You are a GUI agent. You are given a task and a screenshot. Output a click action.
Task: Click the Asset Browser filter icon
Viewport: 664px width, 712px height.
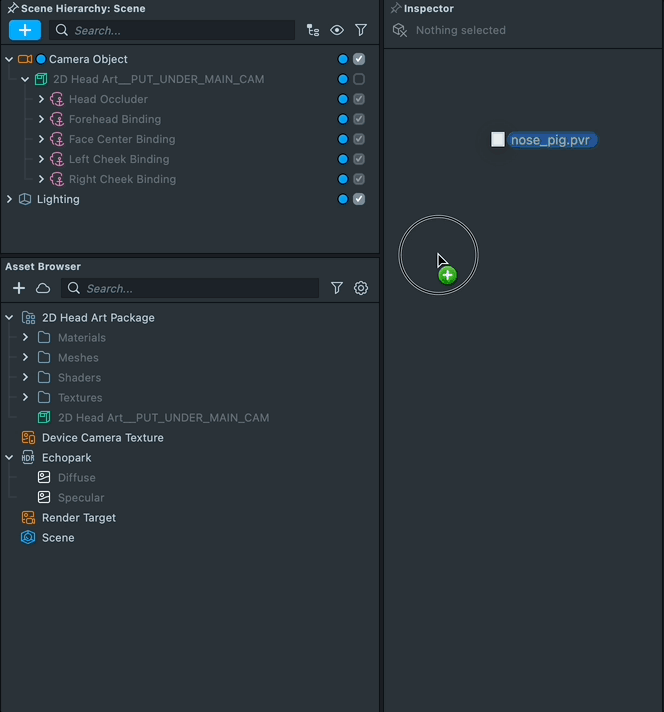coord(337,288)
